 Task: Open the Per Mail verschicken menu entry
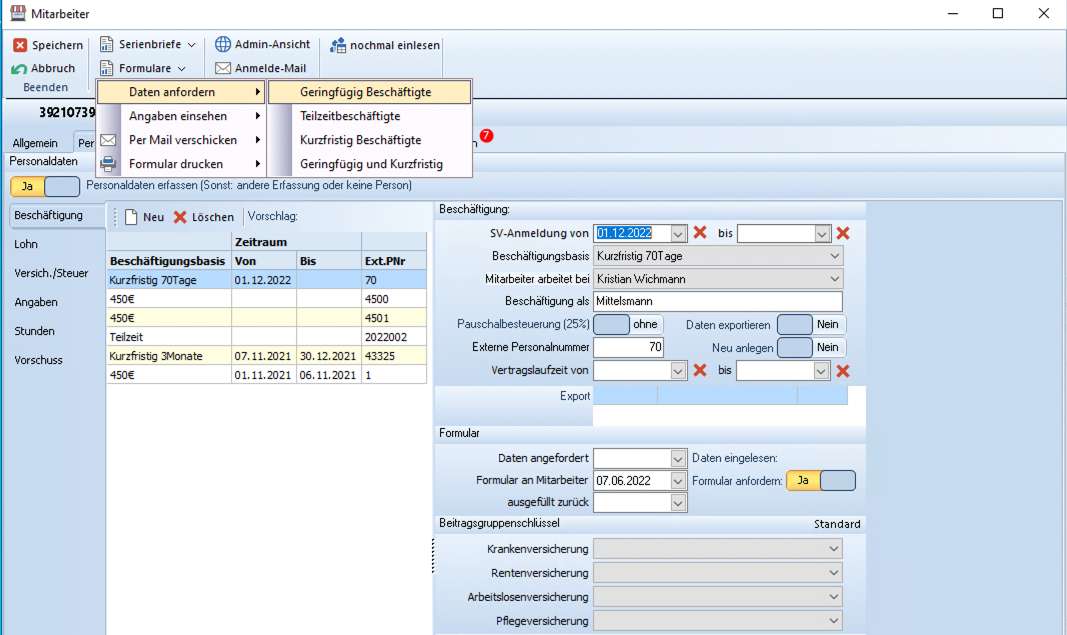182,140
